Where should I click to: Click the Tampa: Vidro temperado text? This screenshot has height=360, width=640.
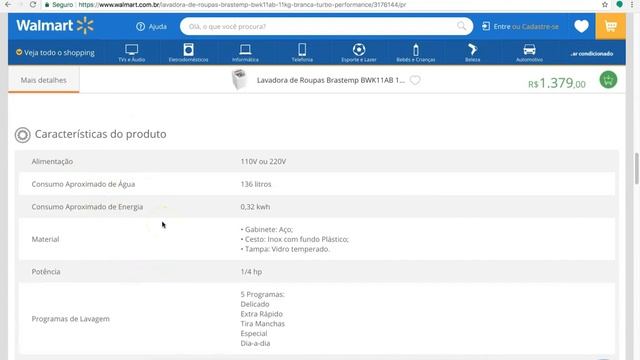point(285,249)
